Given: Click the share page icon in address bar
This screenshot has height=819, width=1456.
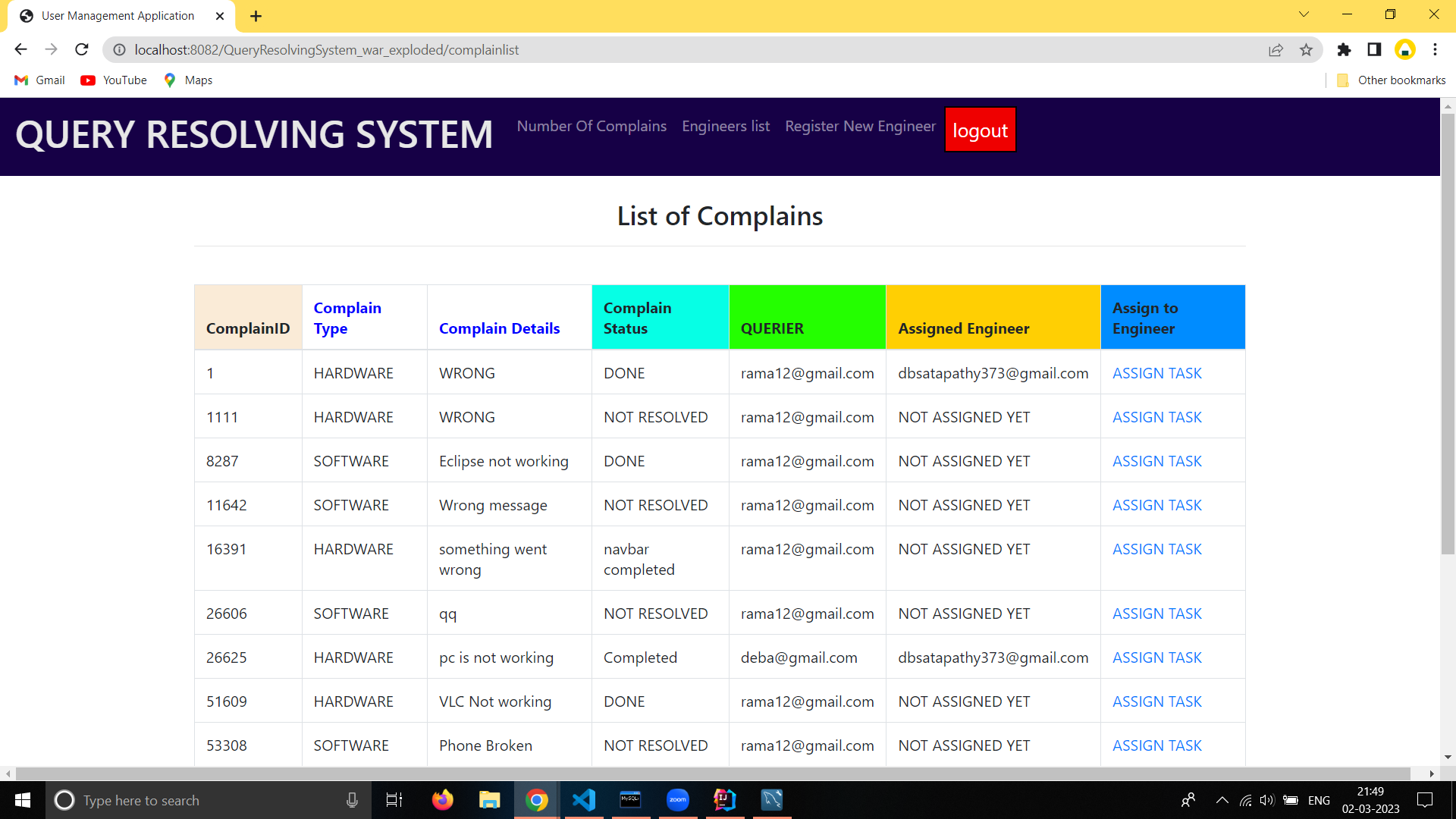Looking at the screenshot, I should 1276,50.
